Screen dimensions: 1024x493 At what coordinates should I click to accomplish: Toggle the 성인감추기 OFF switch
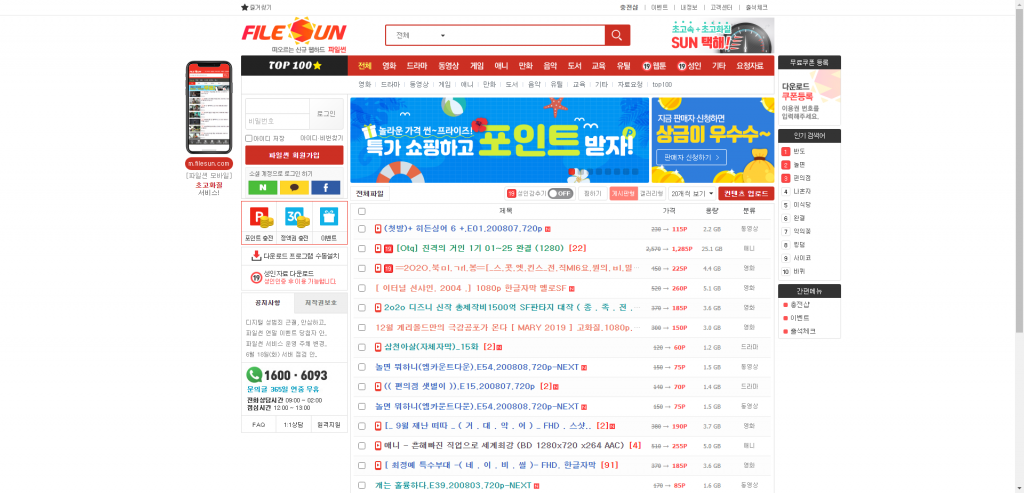560,194
